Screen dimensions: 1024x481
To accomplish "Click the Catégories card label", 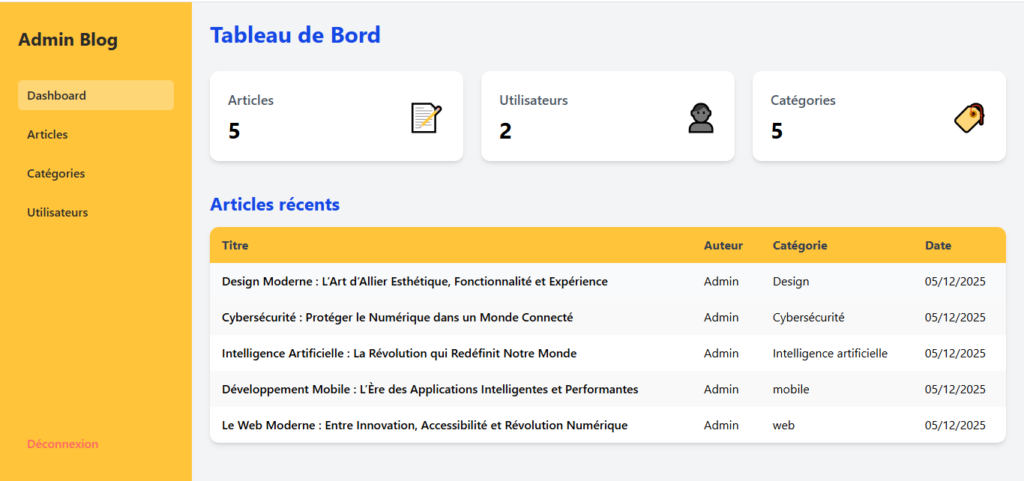I will 803,101.
